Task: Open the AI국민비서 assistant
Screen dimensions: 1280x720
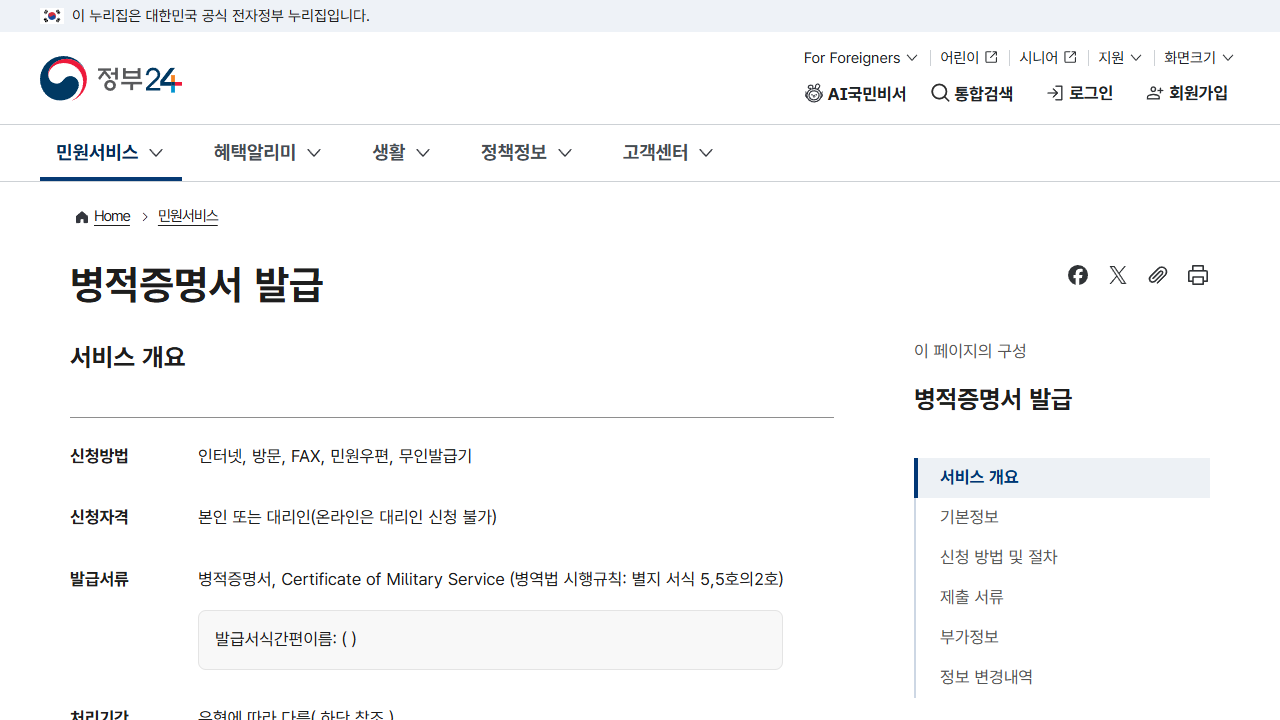Action: tap(856, 94)
